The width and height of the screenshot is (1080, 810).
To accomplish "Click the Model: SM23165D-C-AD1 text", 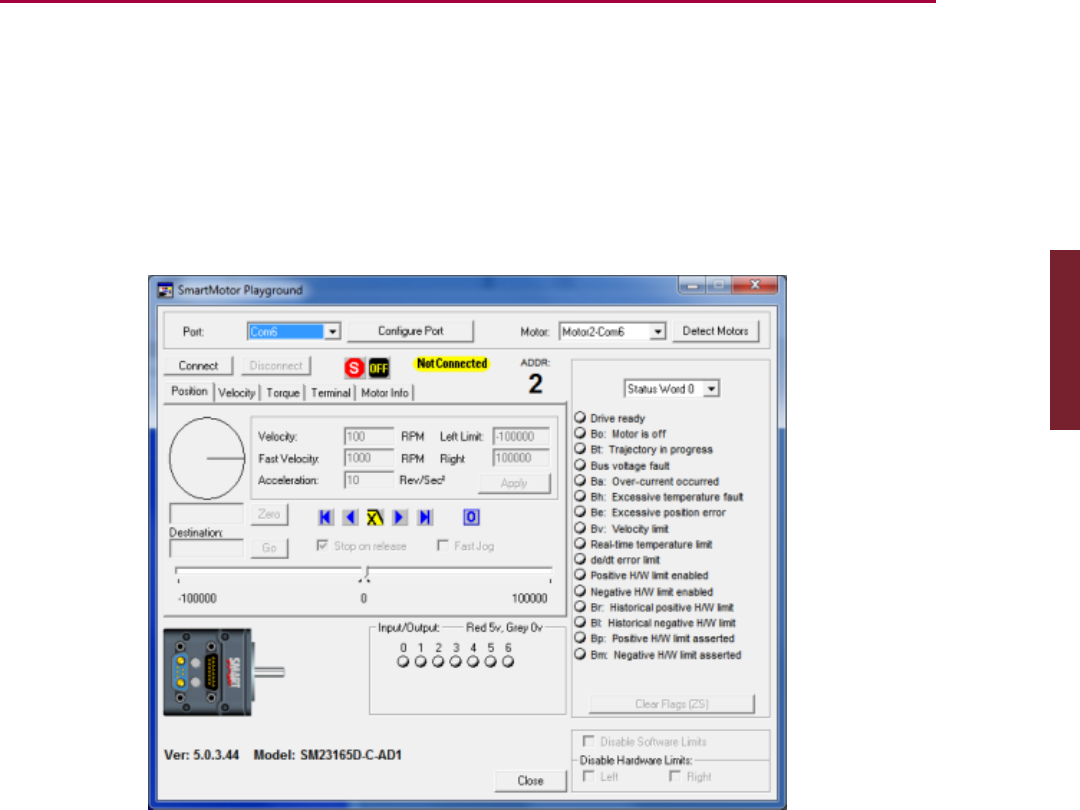I will (328, 755).
